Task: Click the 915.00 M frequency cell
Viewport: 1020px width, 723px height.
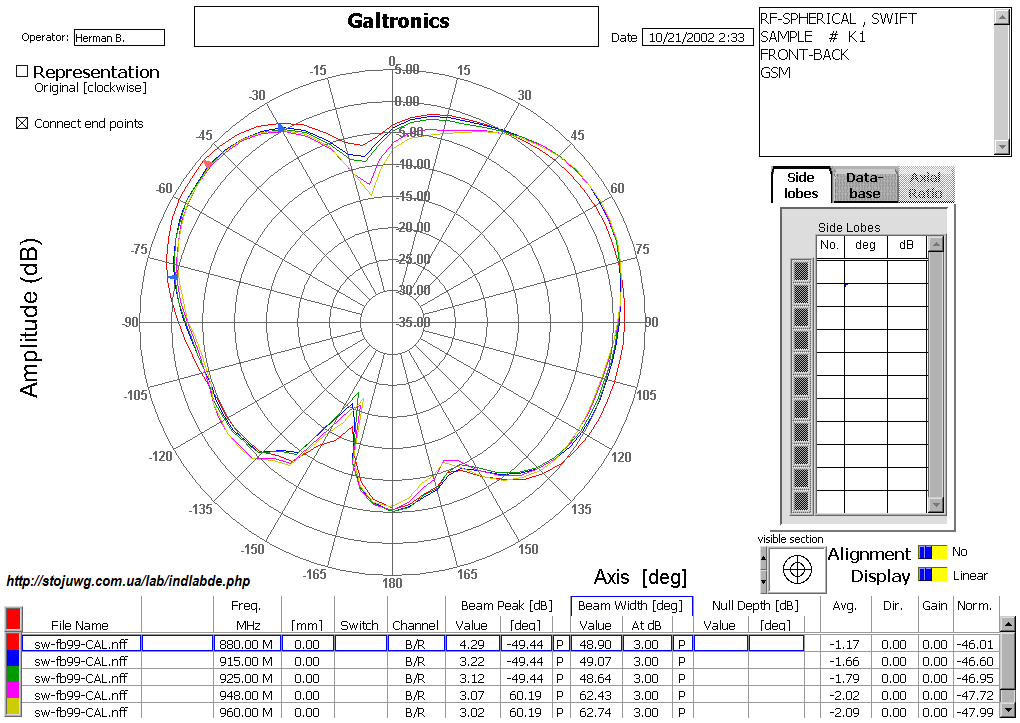Action: pos(247,661)
